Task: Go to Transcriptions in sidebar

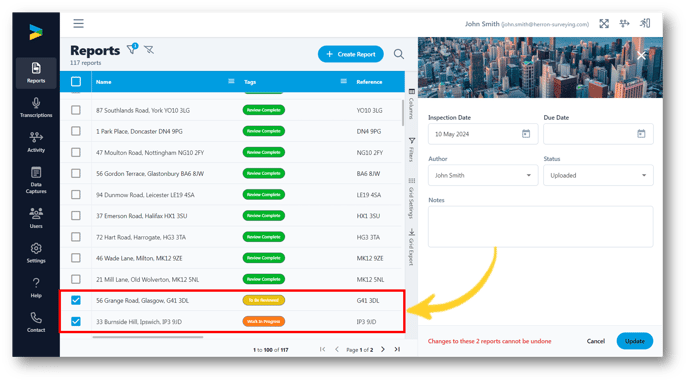Action: point(36,107)
